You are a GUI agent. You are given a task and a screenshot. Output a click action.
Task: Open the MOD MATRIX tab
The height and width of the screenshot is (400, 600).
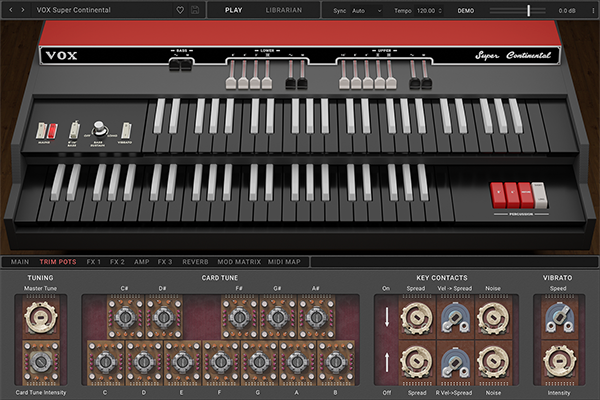pos(239,262)
